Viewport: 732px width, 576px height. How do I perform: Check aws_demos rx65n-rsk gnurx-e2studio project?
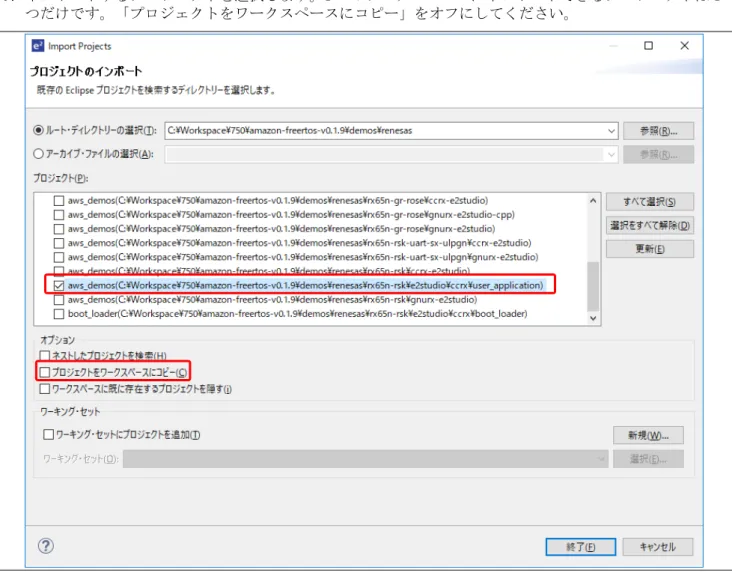click(59, 300)
